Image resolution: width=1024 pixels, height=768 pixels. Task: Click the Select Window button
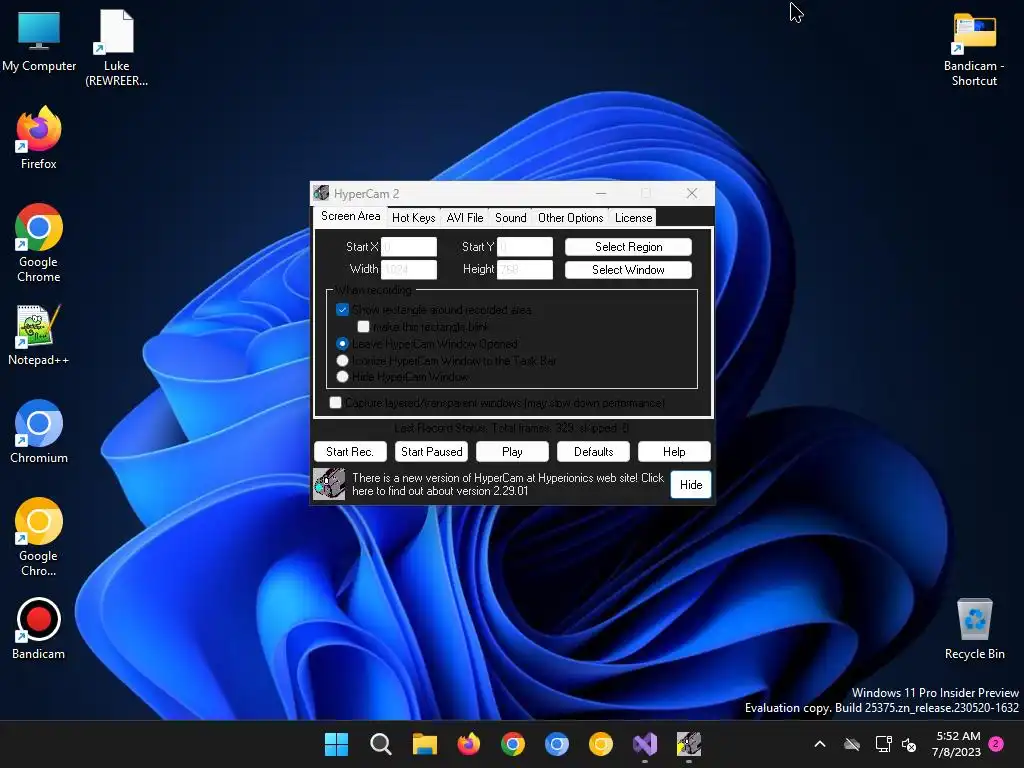coord(628,270)
